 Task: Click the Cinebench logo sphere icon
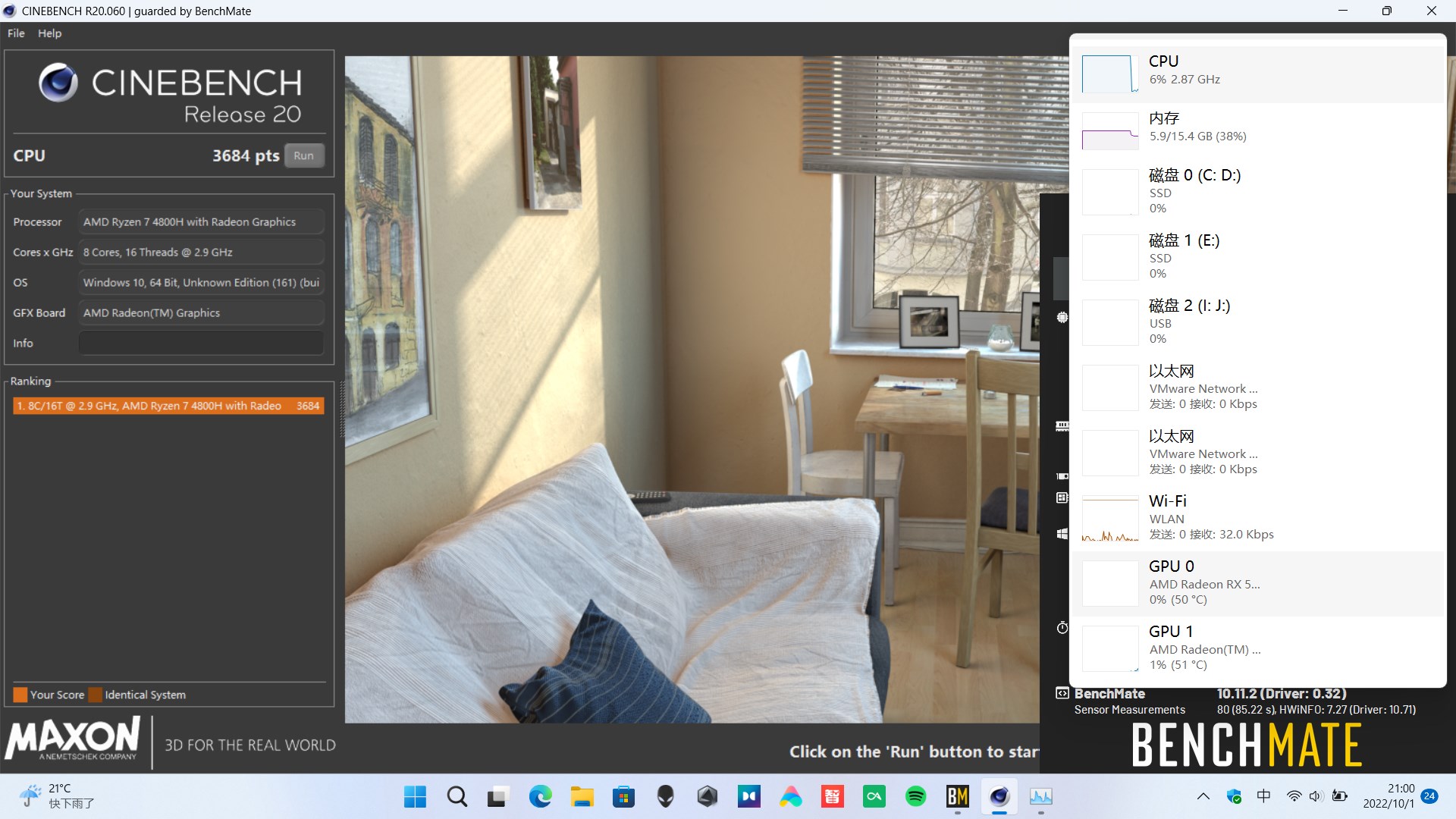click(58, 83)
